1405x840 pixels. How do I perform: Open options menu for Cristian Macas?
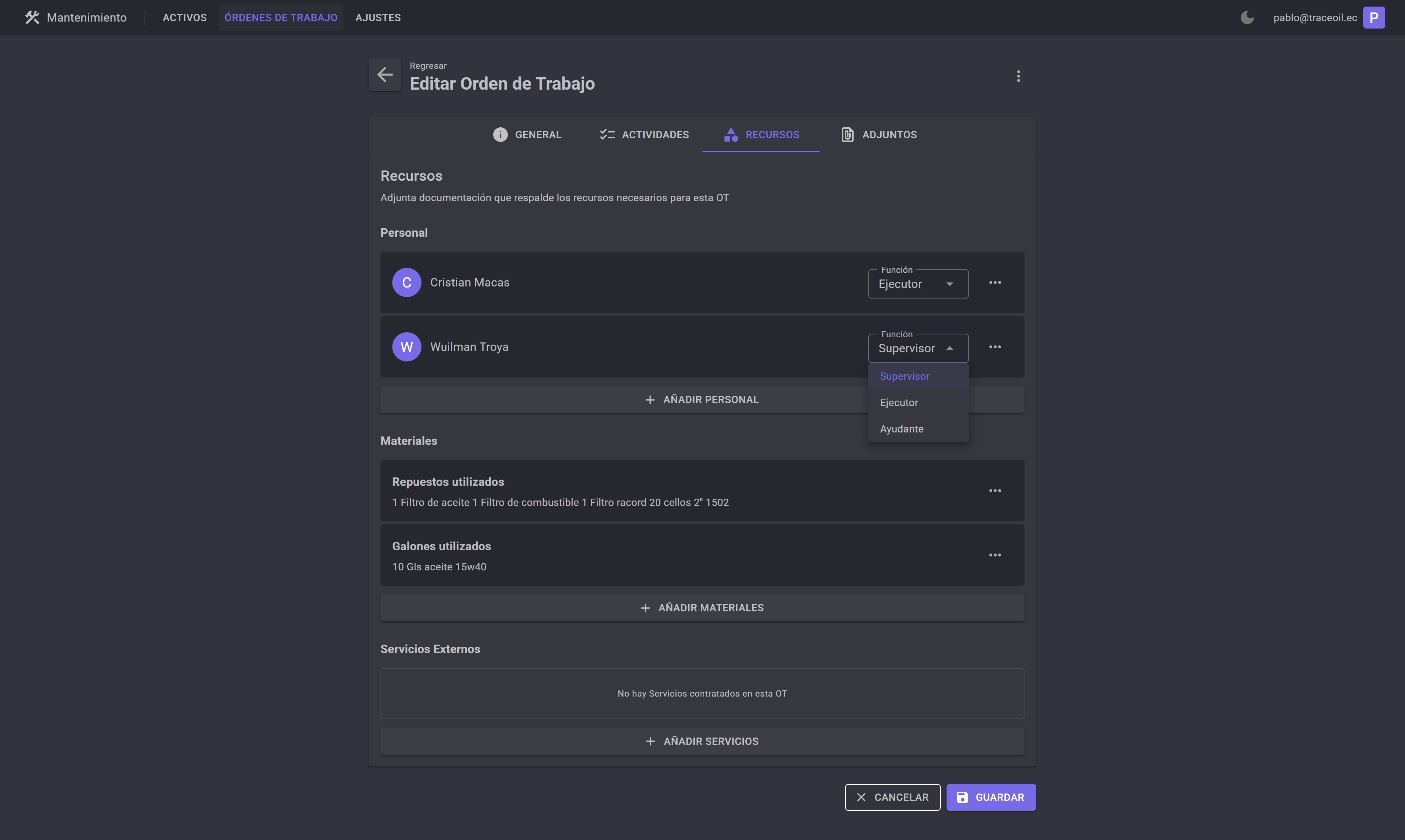[994, 282]
